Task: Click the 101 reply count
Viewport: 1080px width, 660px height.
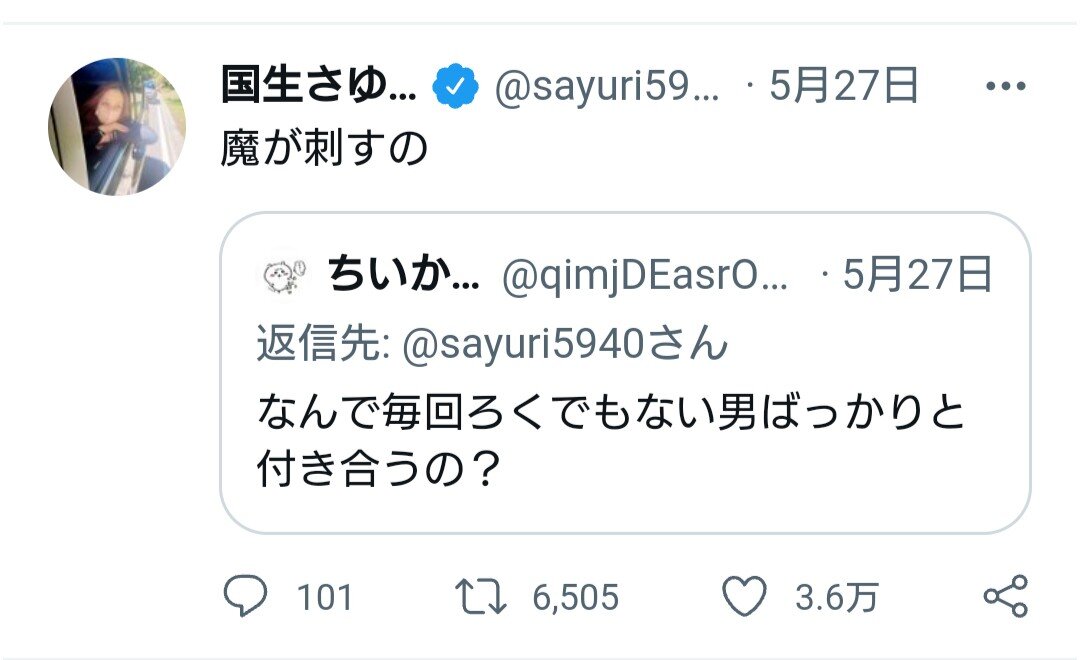Action: (x=325, y=599)
